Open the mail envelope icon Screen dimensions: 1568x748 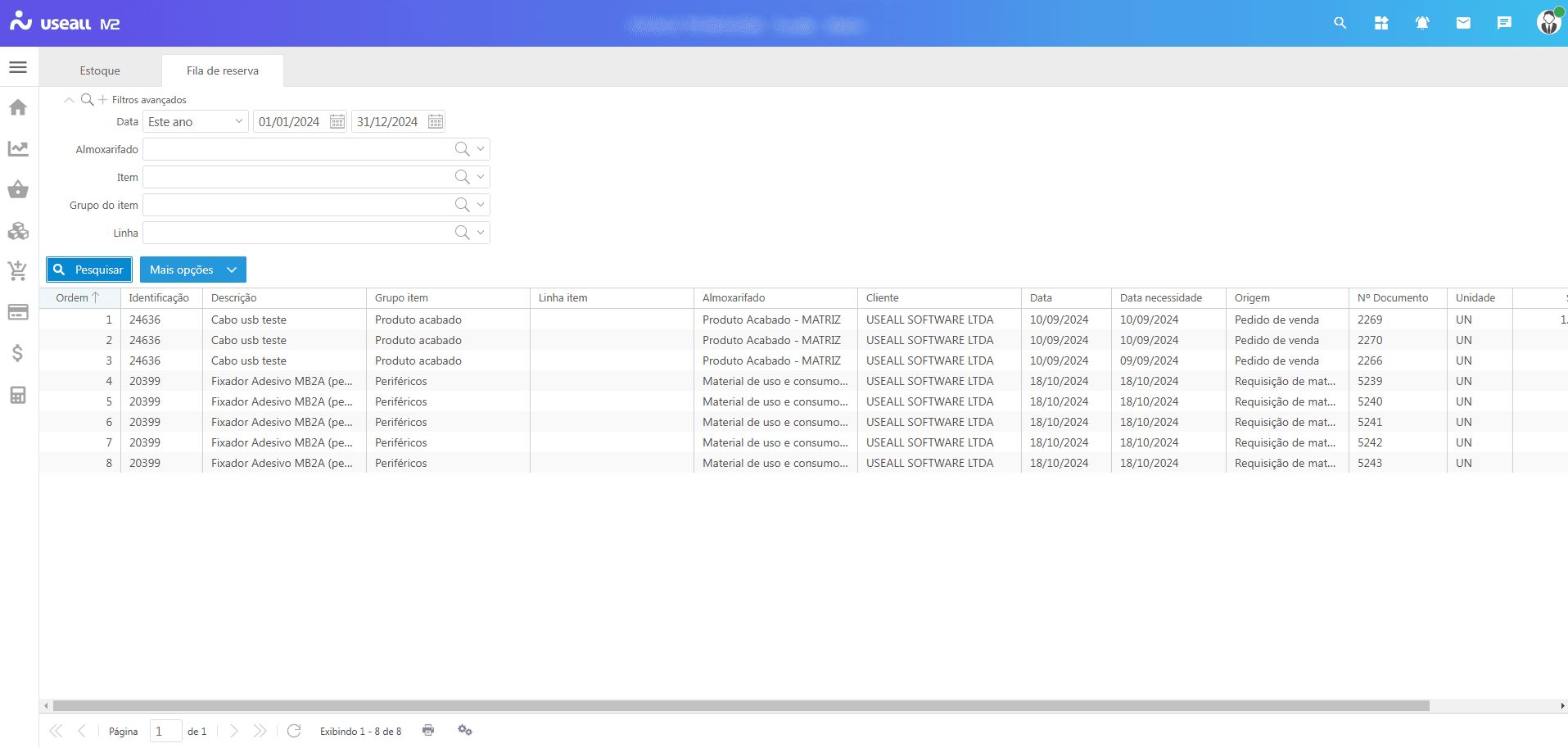pos(1463,23)
